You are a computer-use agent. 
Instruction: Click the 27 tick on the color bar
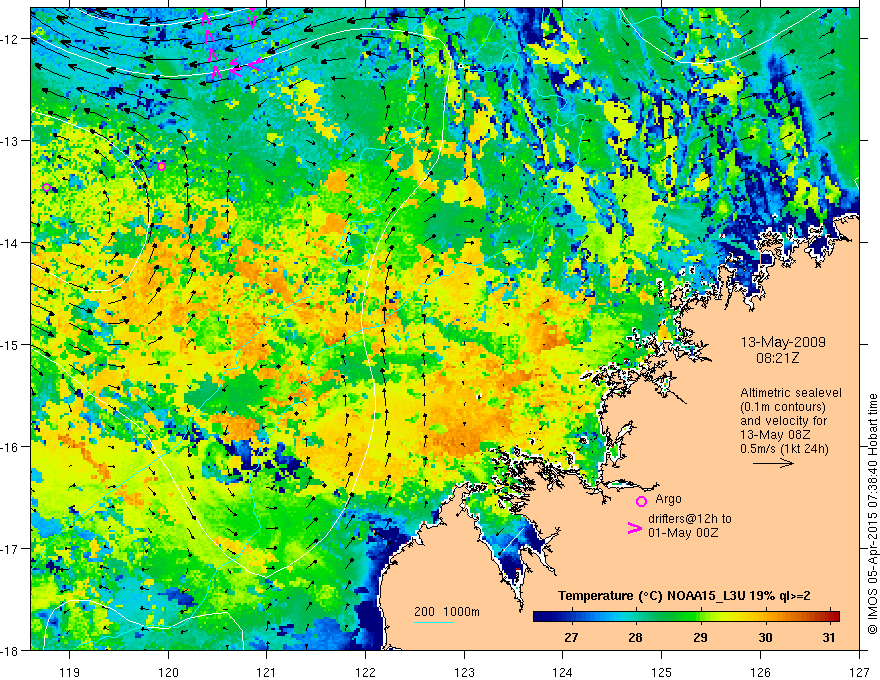tap(571, 637)
